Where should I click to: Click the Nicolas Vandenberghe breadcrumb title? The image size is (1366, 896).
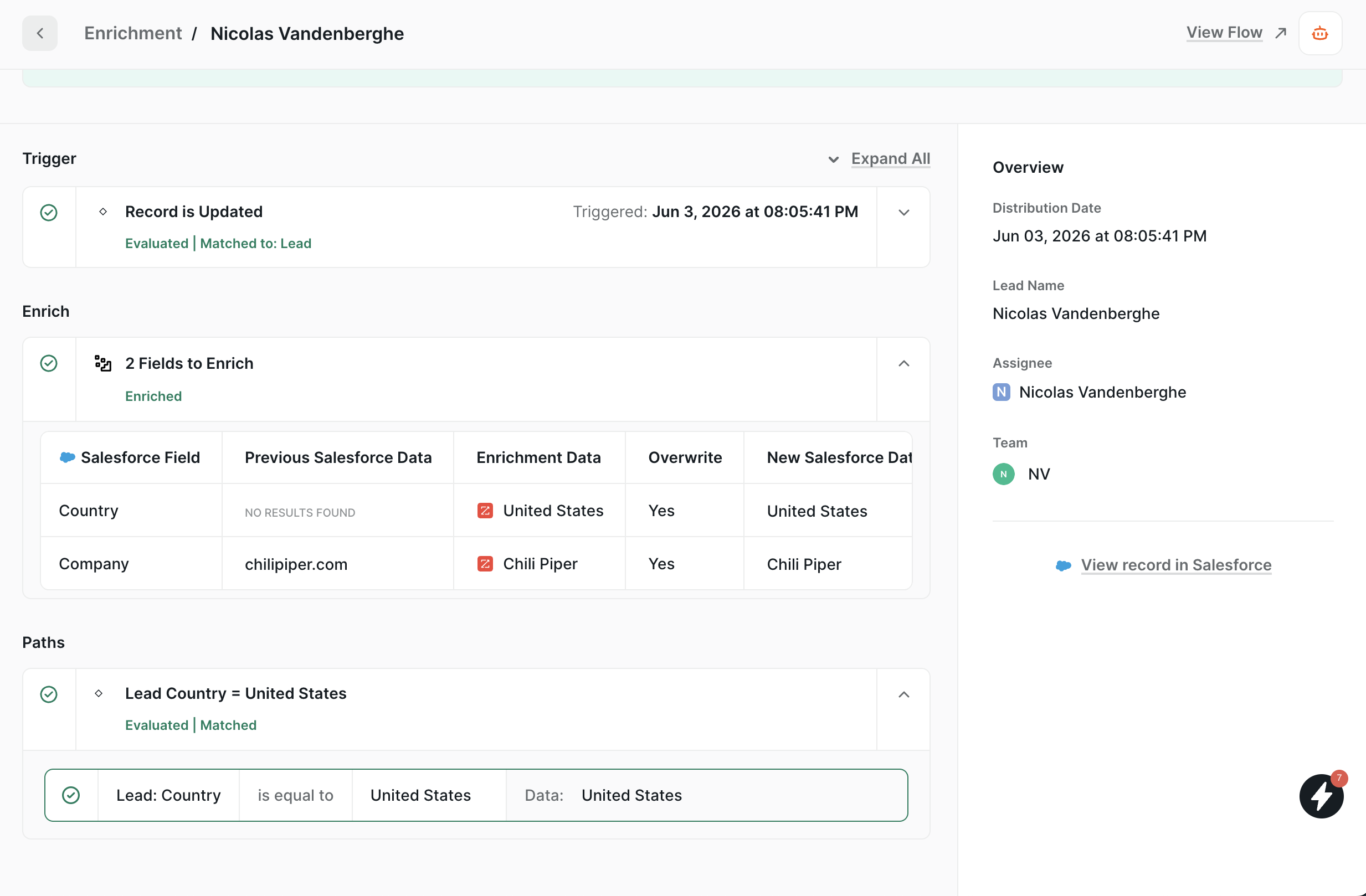pos(307,34)
